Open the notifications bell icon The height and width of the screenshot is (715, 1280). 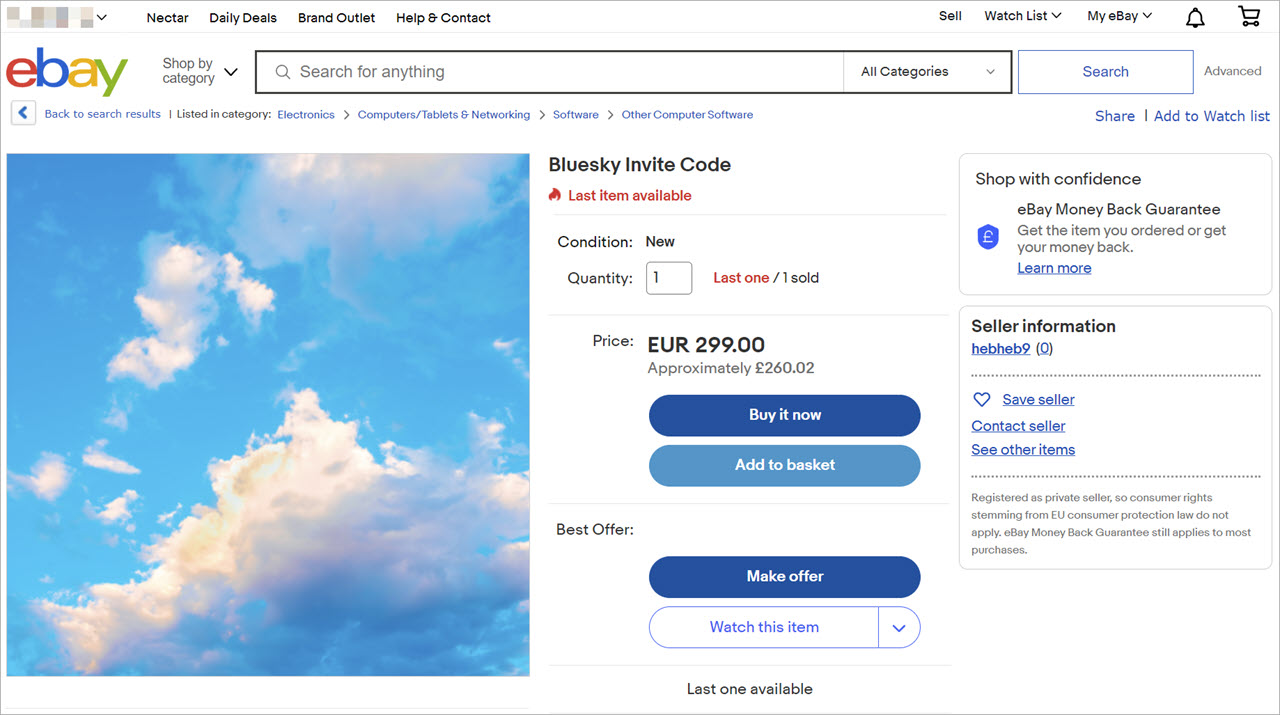tap(1195, 17)
